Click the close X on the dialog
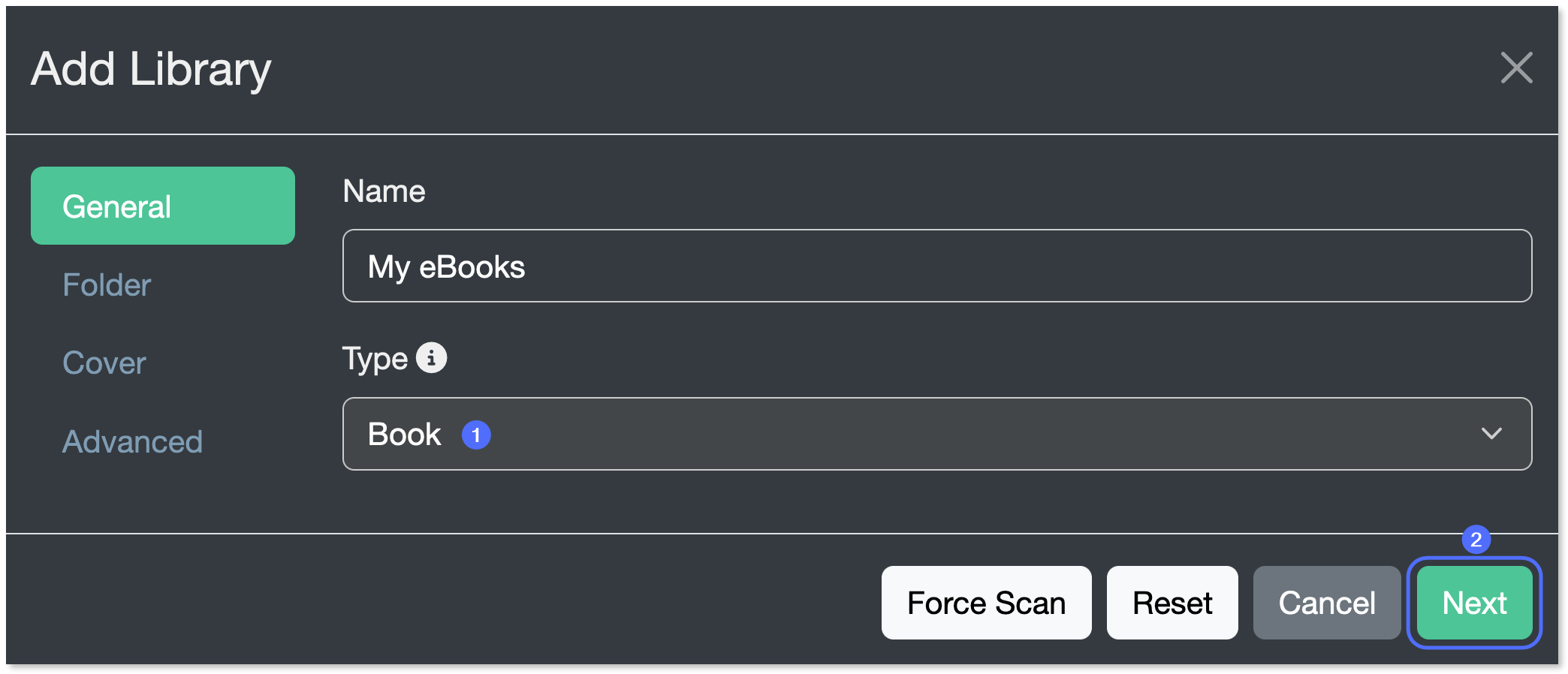 point(1516,68)
